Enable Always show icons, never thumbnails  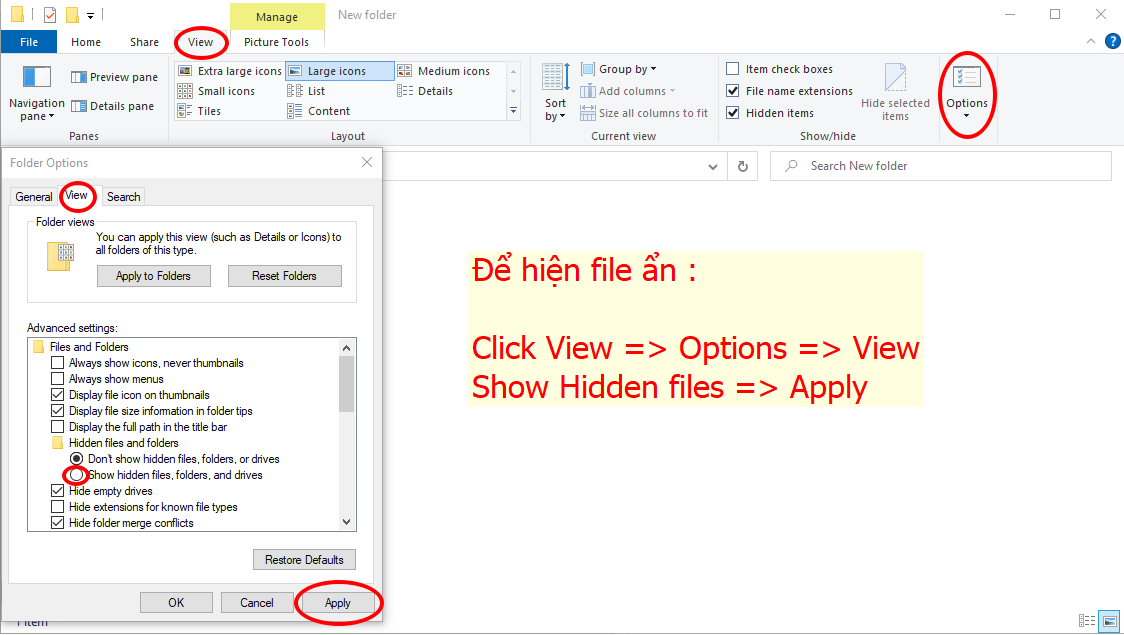(x=58, y=363)
